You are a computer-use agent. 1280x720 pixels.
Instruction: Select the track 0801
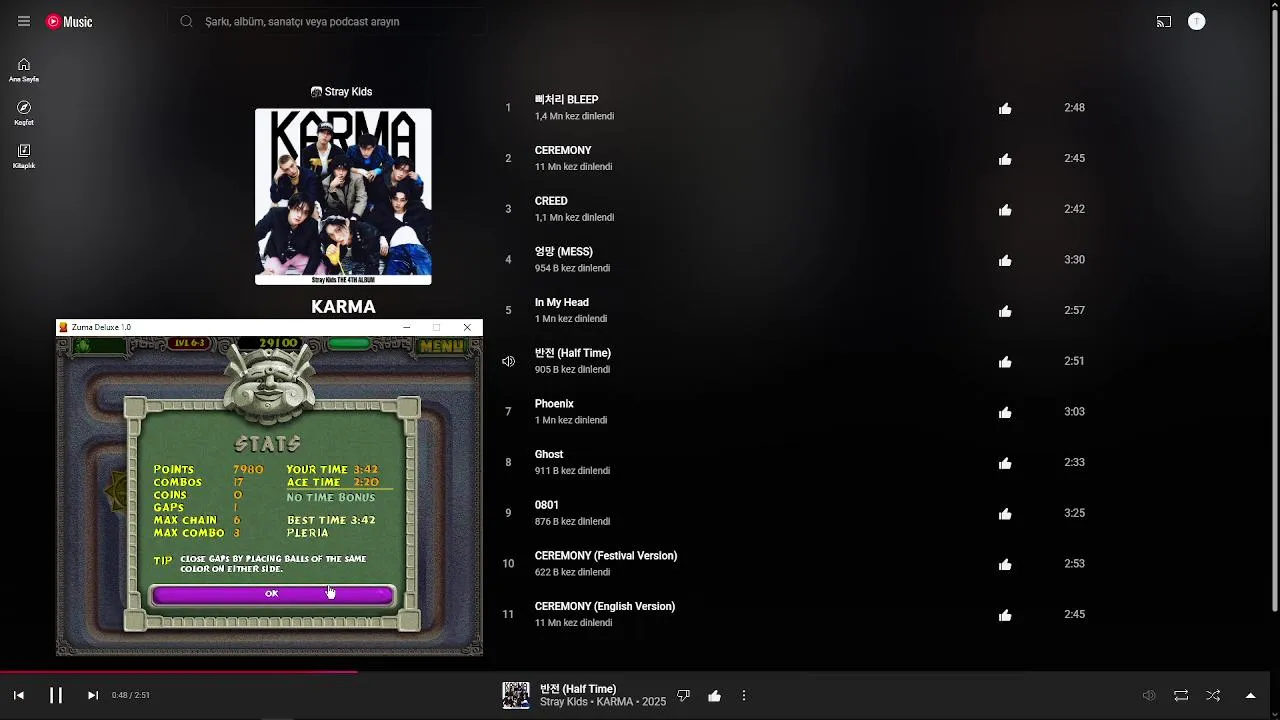click(547, 505)
